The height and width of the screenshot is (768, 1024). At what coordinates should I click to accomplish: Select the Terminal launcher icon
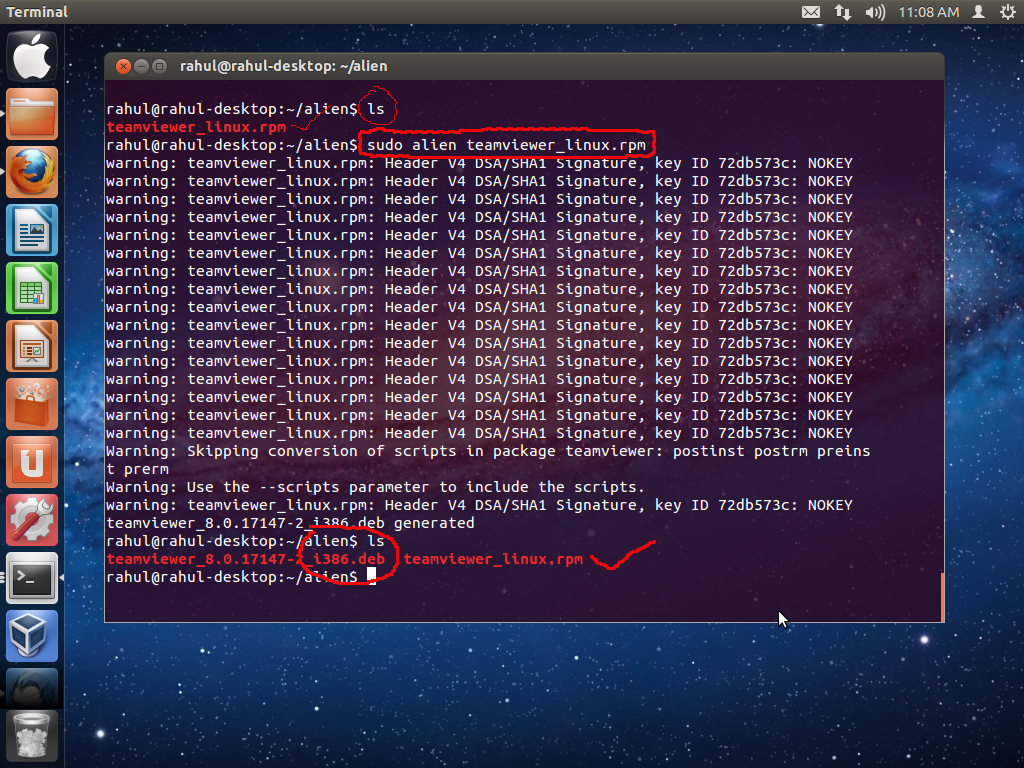33,578
